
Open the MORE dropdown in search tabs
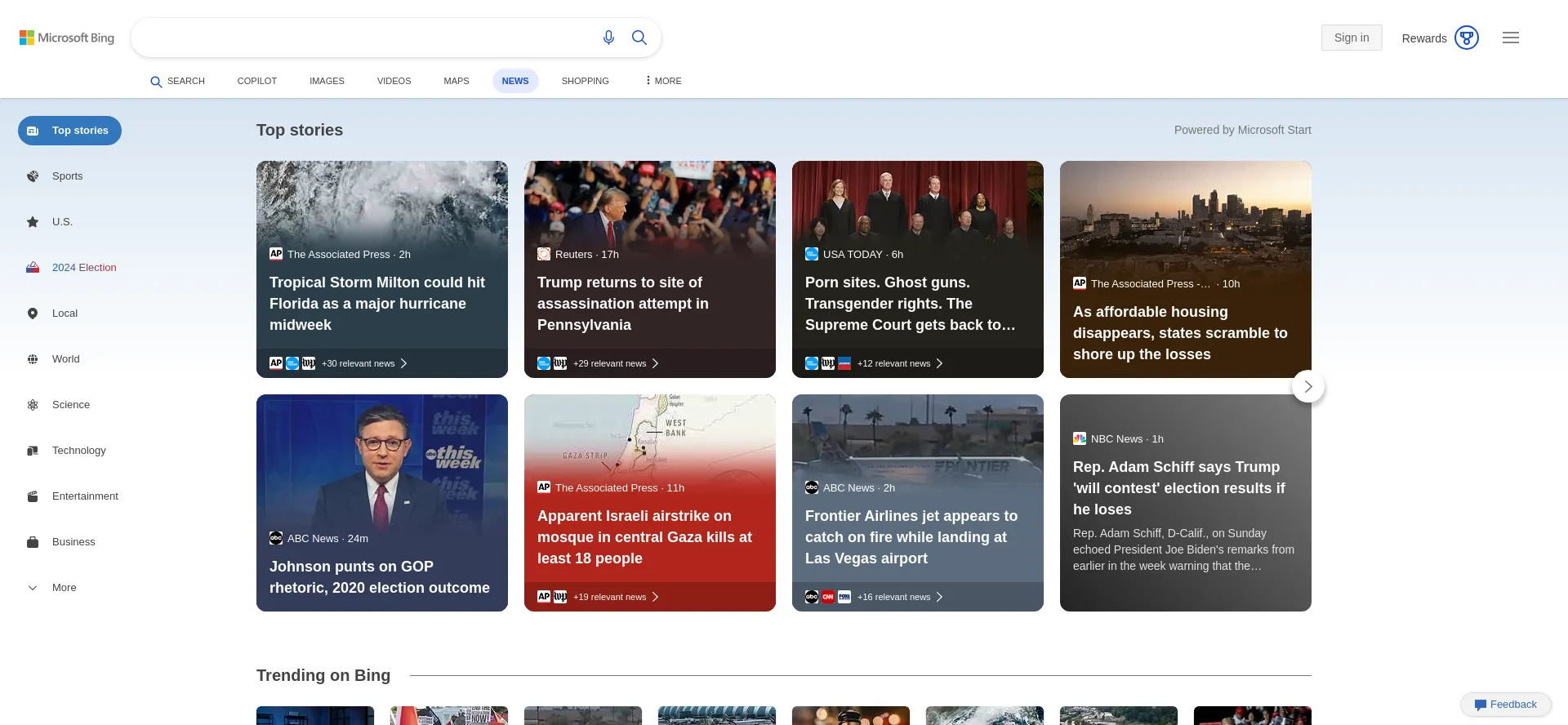[663, 81]
